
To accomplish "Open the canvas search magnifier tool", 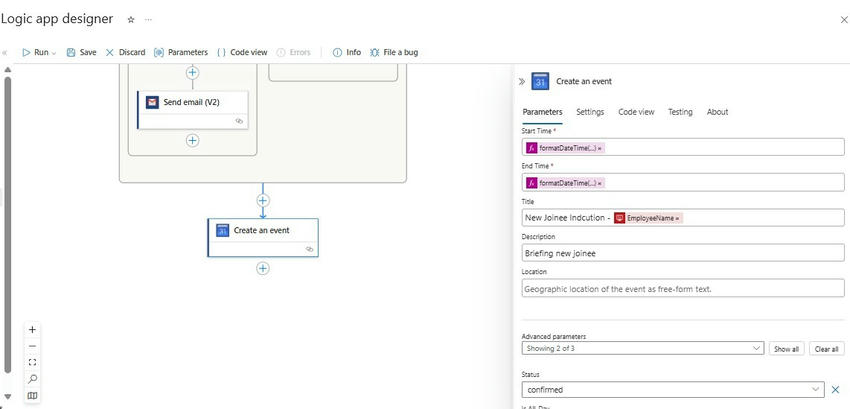I will coord(32,379).
